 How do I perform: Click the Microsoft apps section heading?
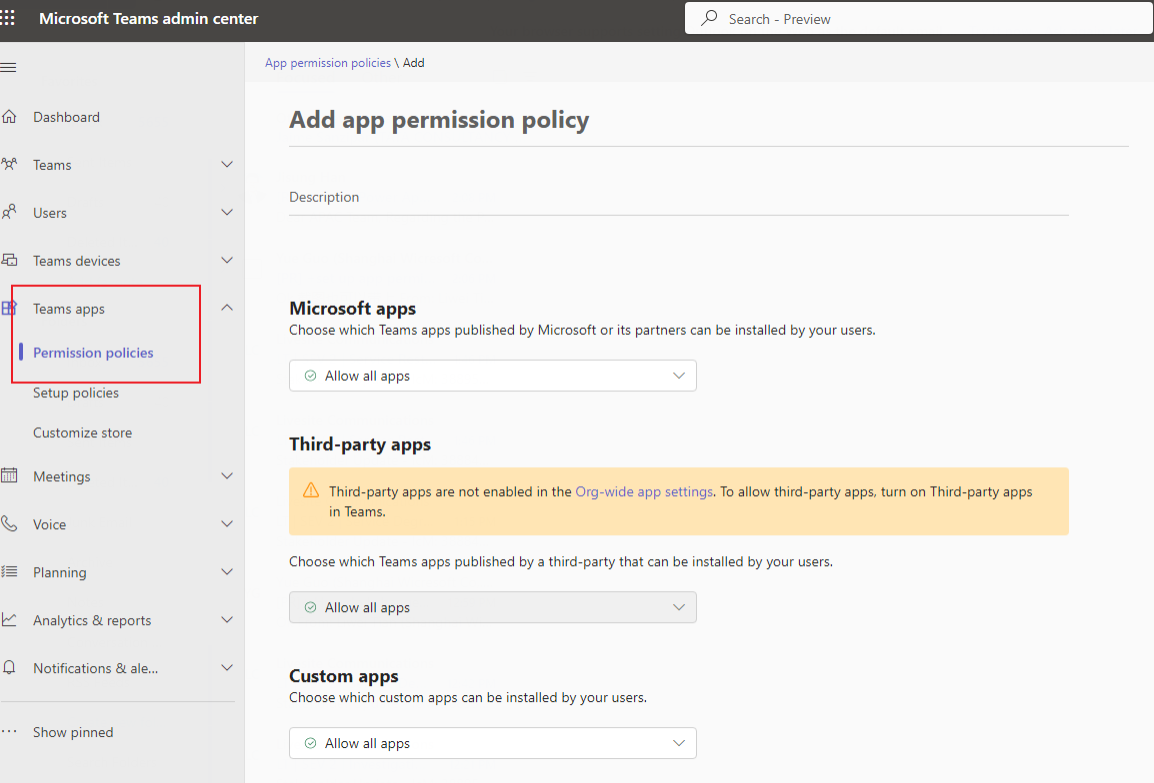tap(353, 308)
